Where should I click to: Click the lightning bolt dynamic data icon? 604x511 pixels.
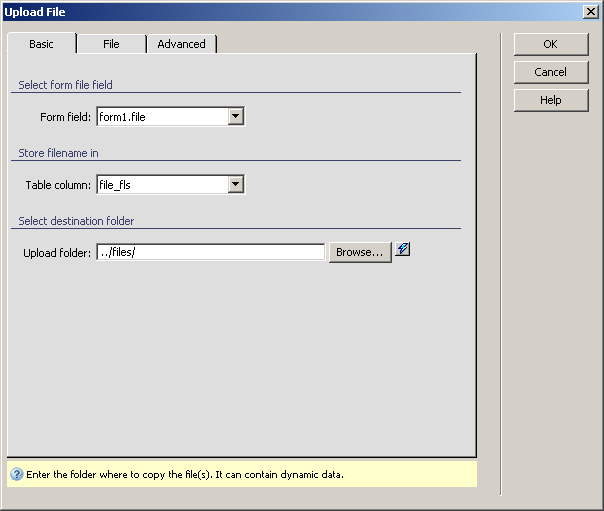click(403, 250)
